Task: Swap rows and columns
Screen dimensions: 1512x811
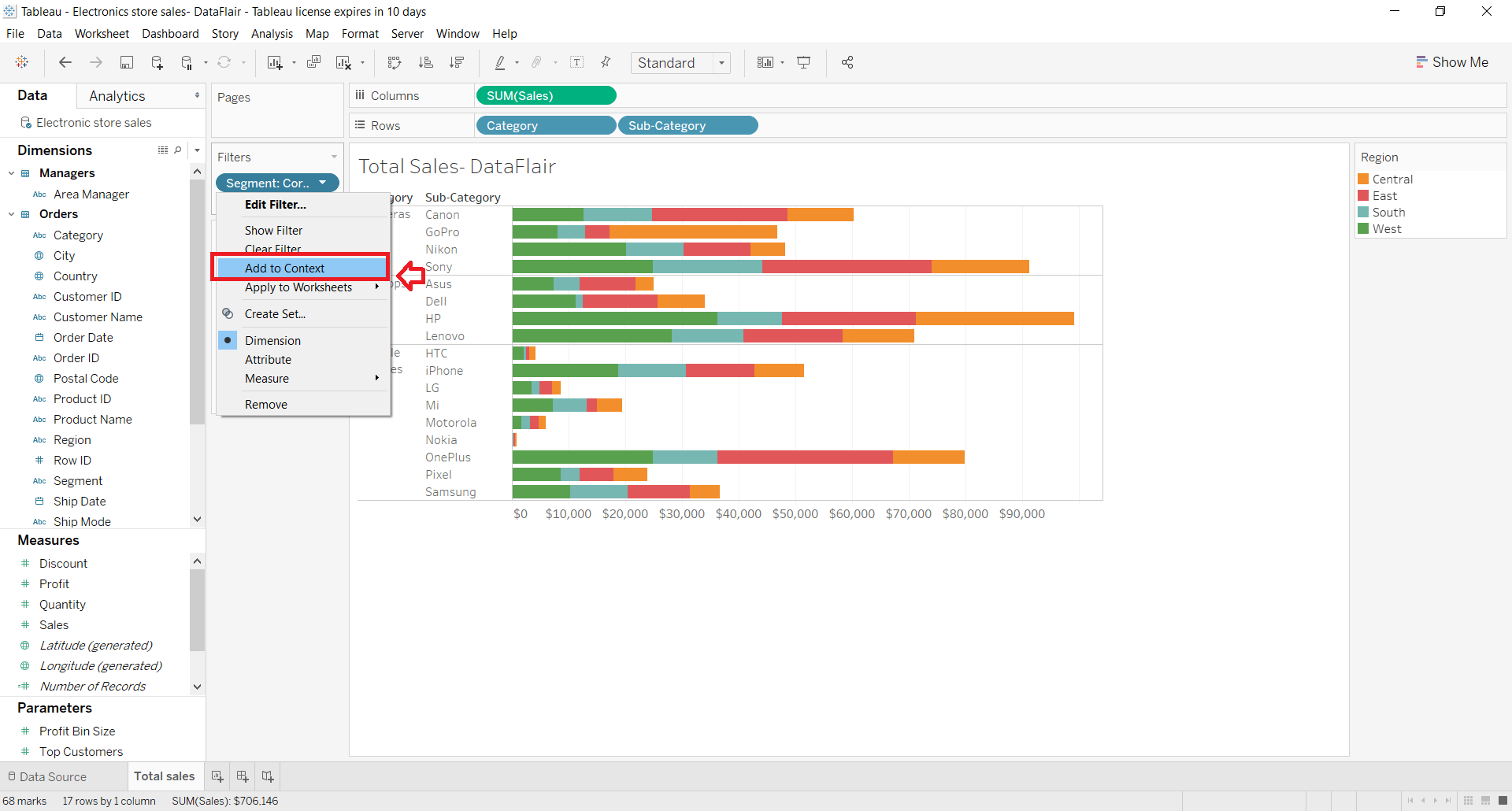Action: coord(394,62)
